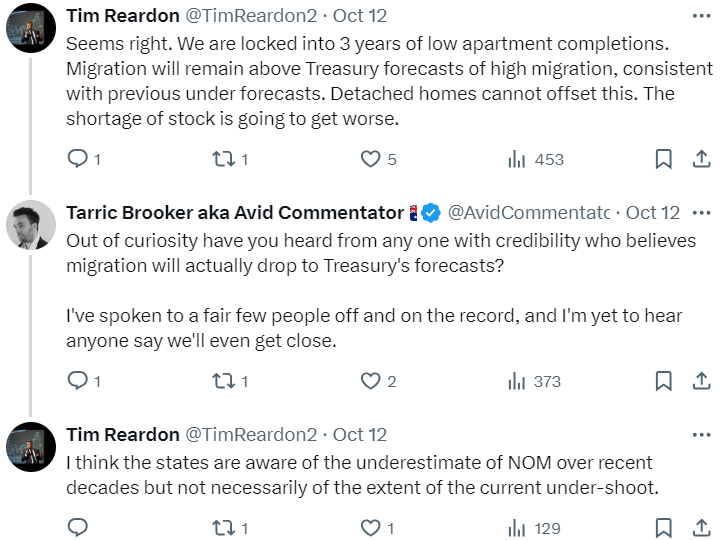View analytics showing 373 views
726x540 pixels.
518,381
